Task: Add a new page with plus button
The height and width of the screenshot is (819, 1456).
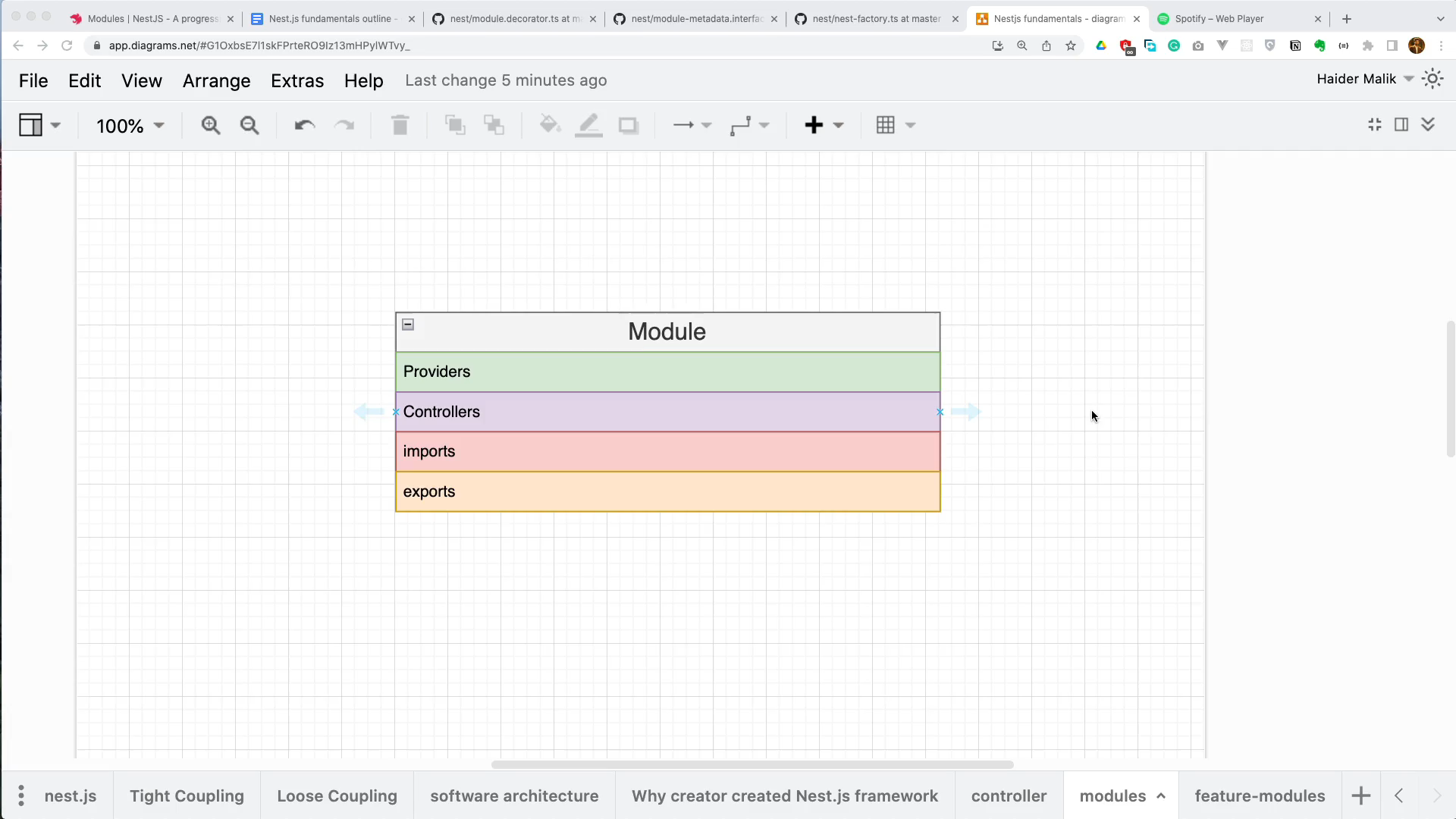Action: pyautogui.click(x=1360, y=796)
